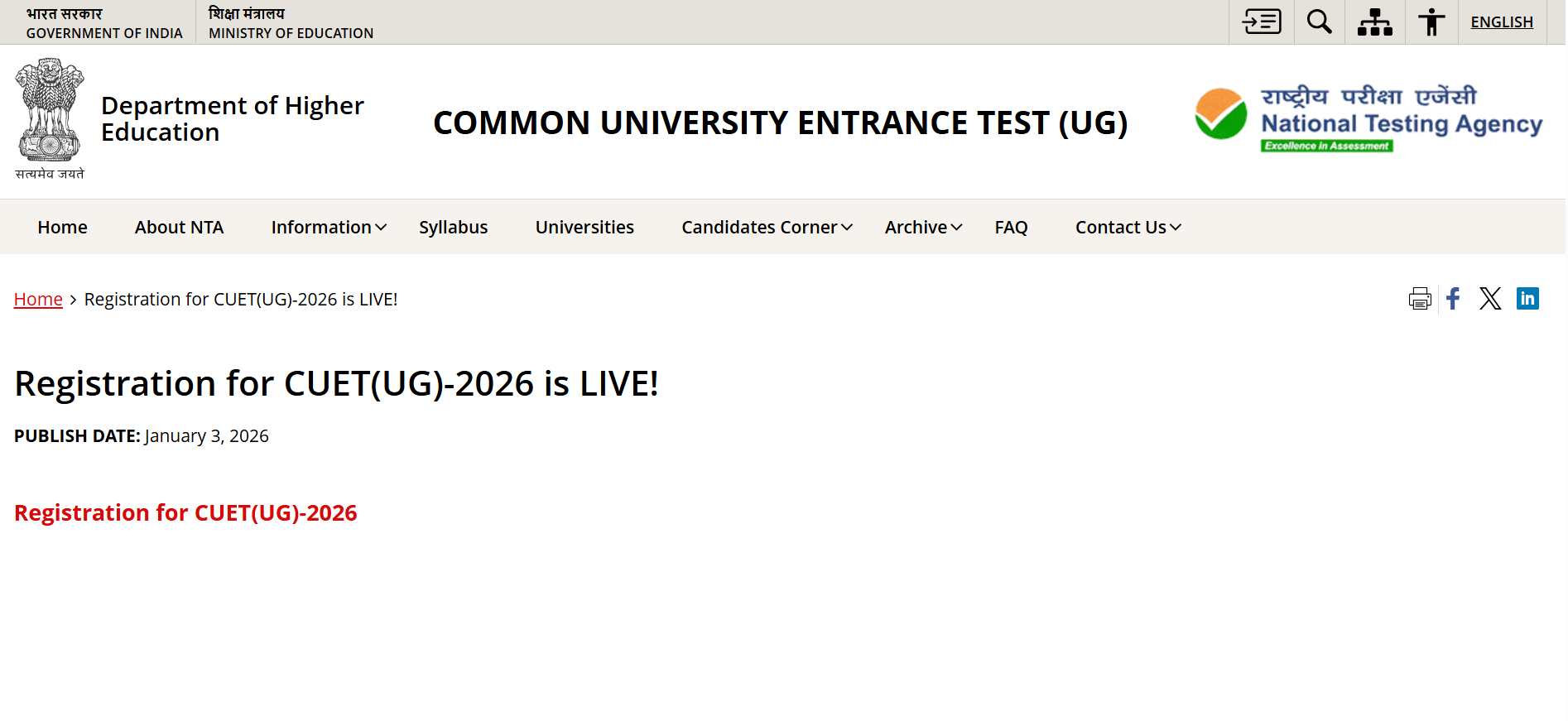This screenshot has width=1568, height=721.
Task: Share the page on LinkedIn
Action: 1527,299
